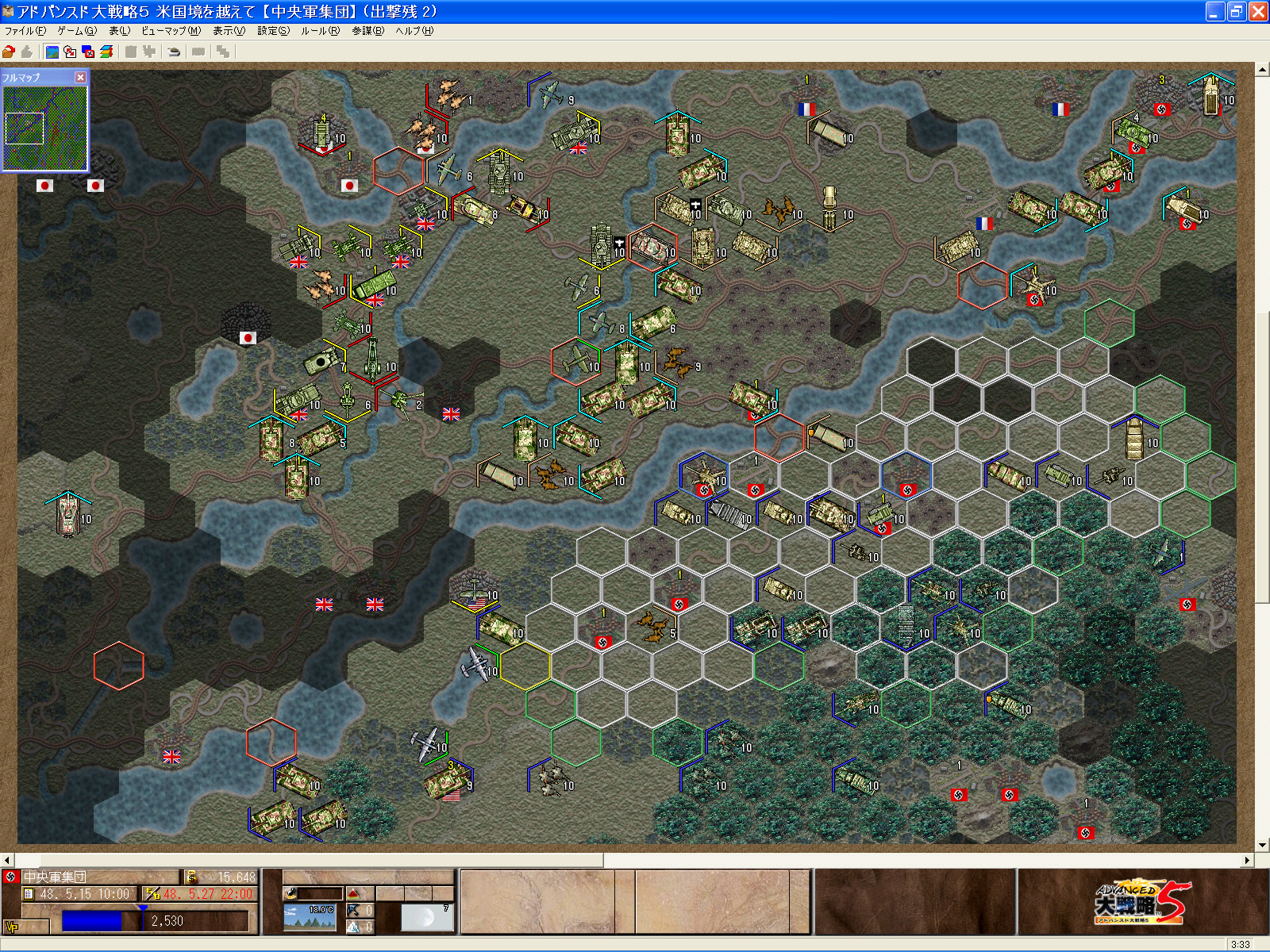This screenshot has width=1270, height=952.
Task: Click the current date 48. 5.15 10:00
Action: pos(84,894)
